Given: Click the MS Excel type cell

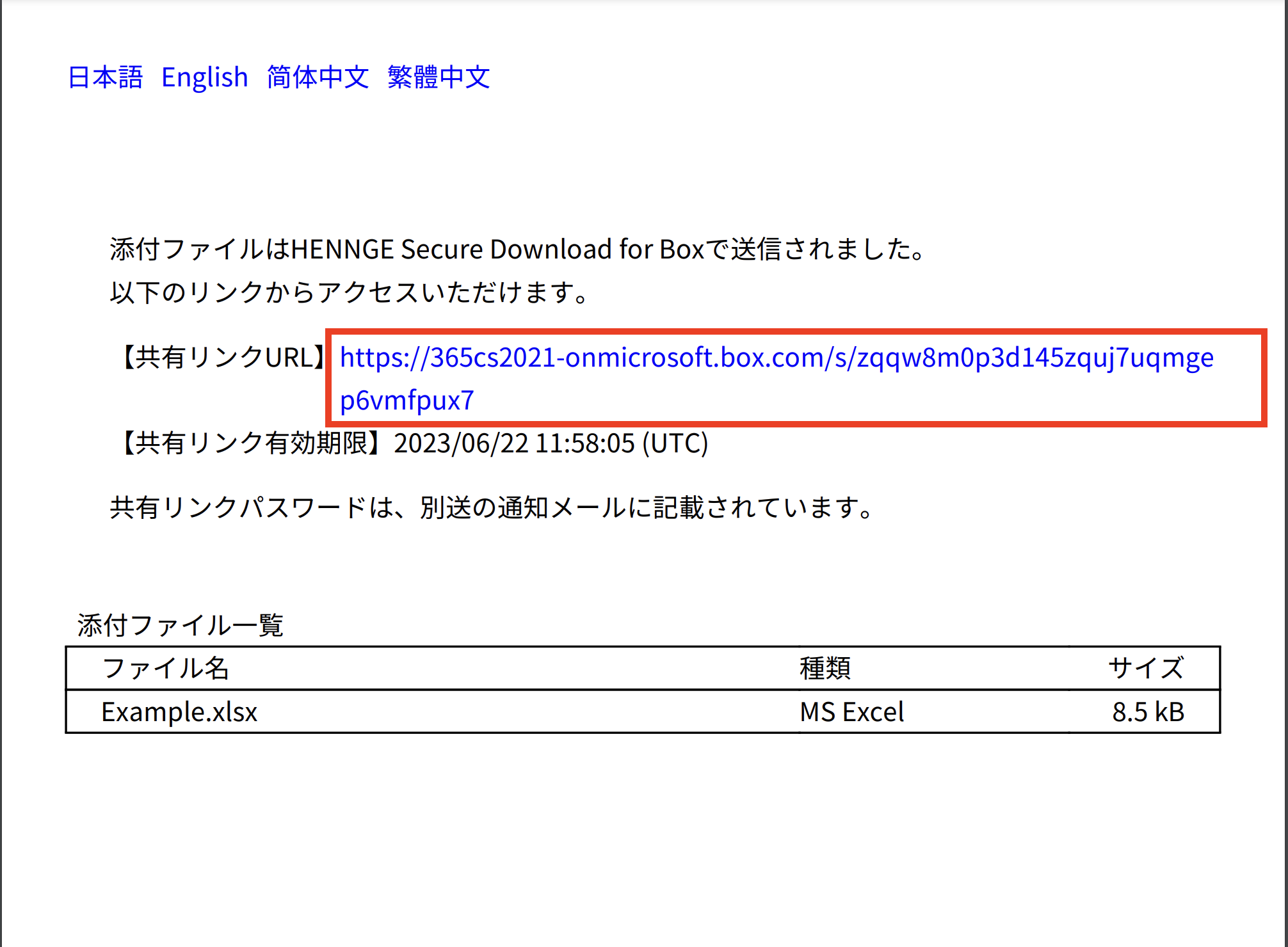Looking at the screenshot, I should 852,712.
